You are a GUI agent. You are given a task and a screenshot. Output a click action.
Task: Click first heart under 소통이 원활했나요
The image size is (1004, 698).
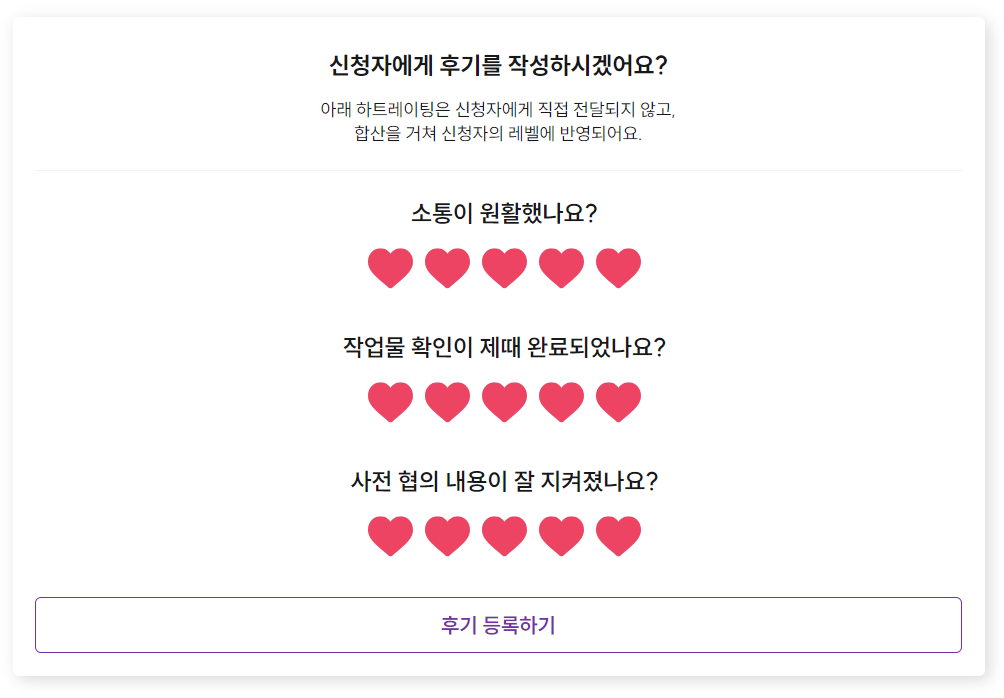(390, 268)
